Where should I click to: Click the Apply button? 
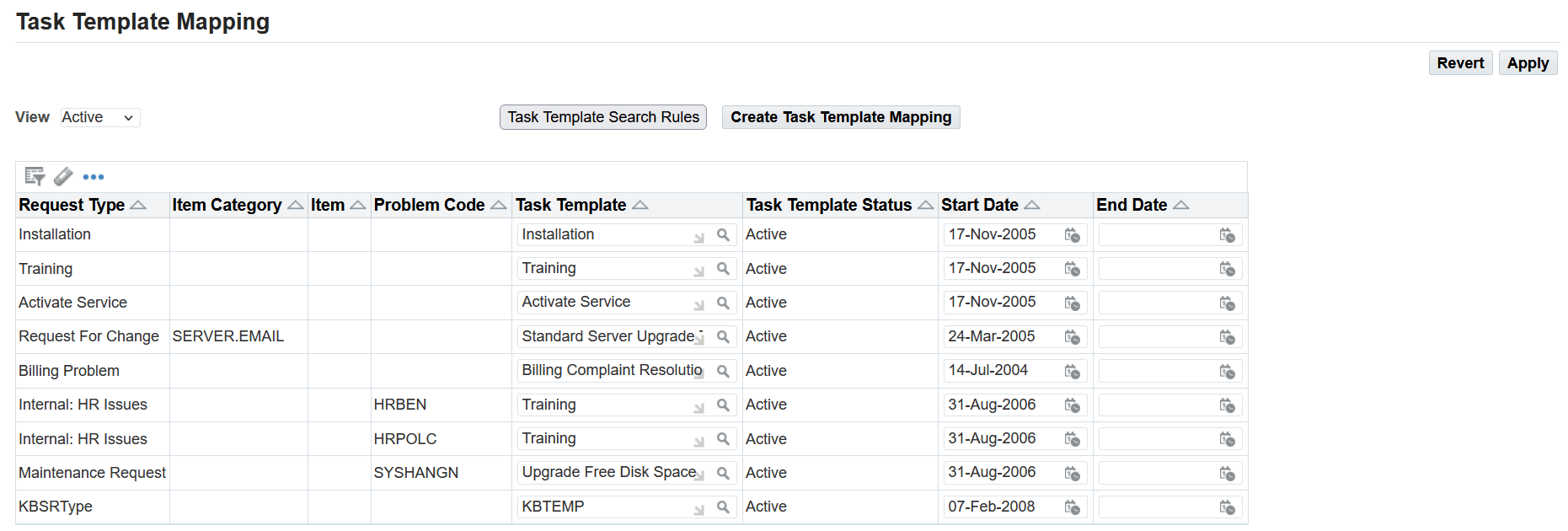coord(1528,63)
